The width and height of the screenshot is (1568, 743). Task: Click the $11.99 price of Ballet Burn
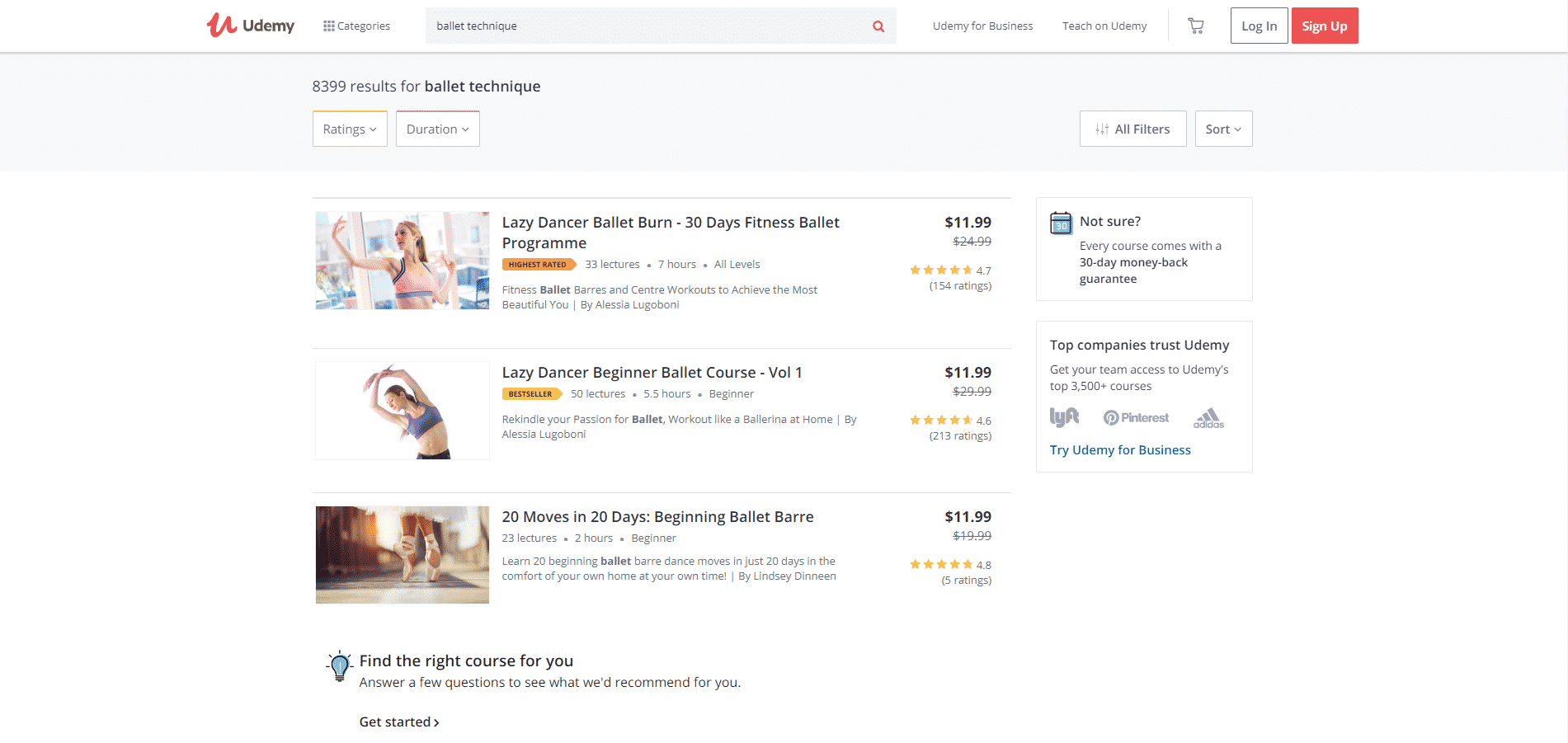point(968,223)
